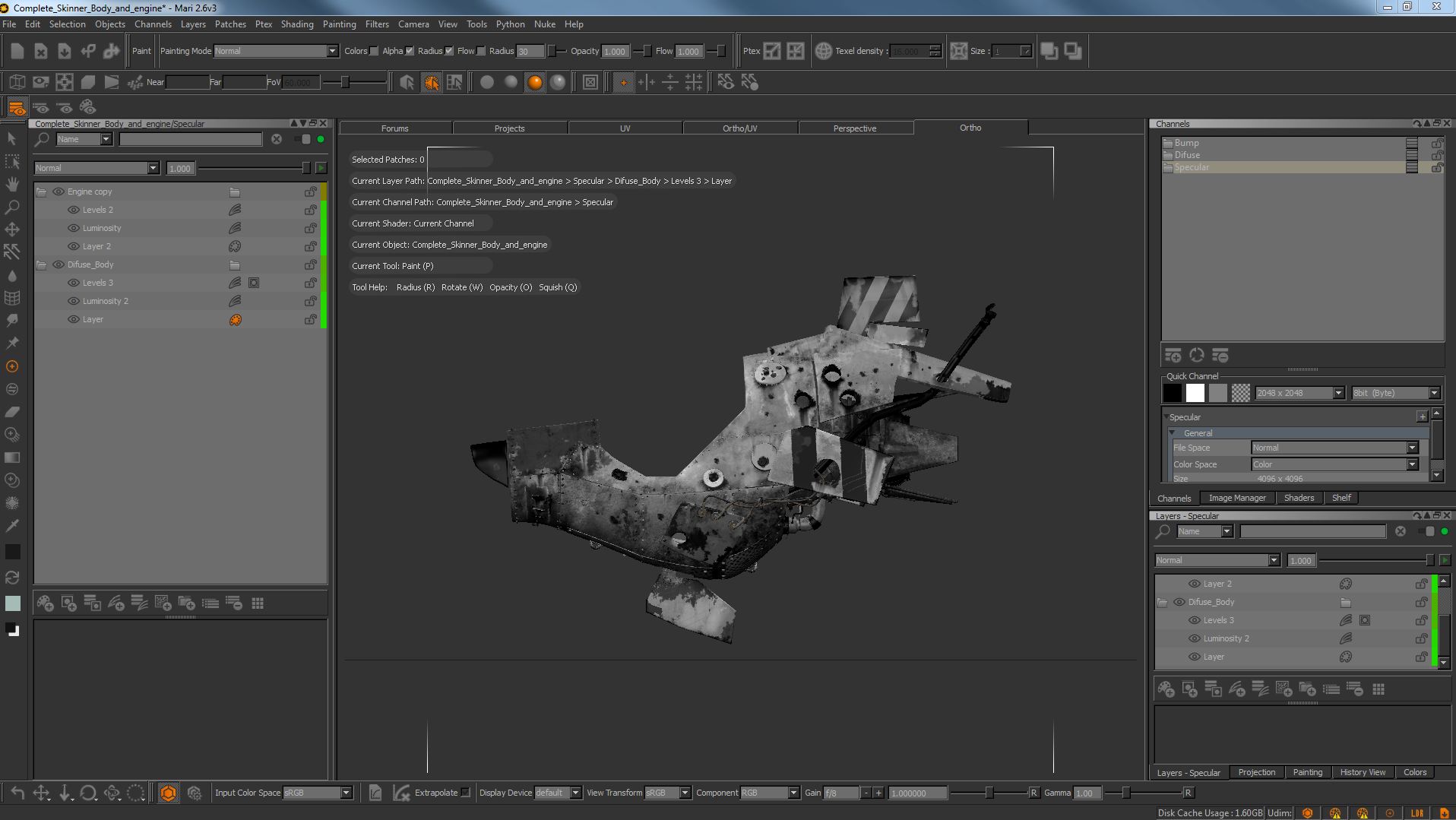Switch to the Perspective view tab
Screen dimensions: 1456x820
coord(855,128)
